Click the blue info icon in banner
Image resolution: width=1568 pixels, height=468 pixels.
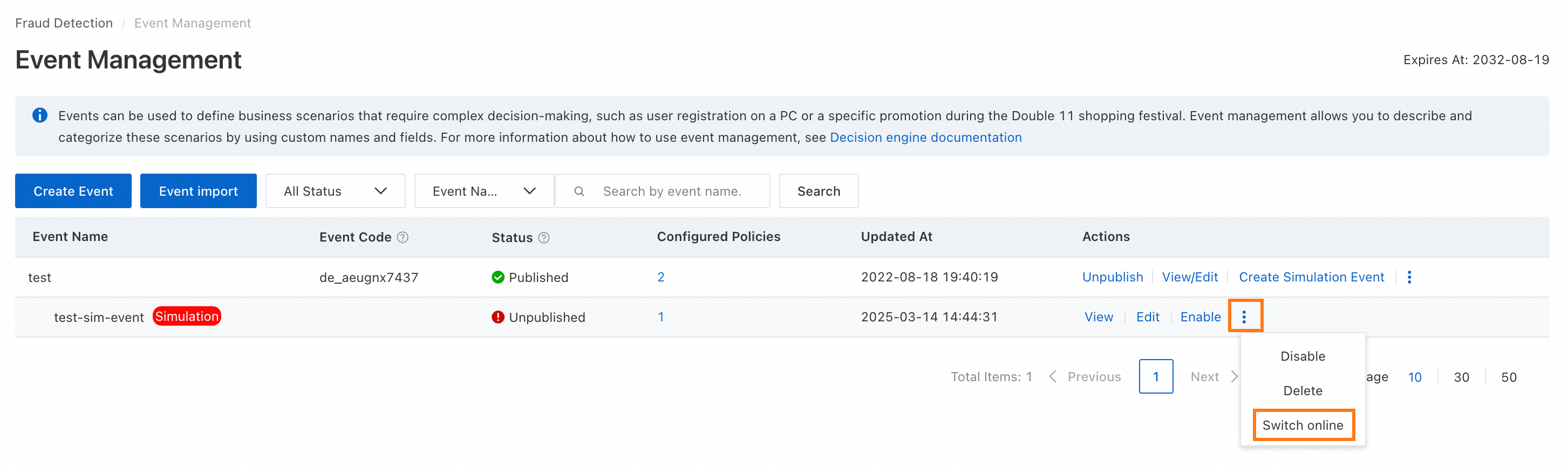[39, 115]
